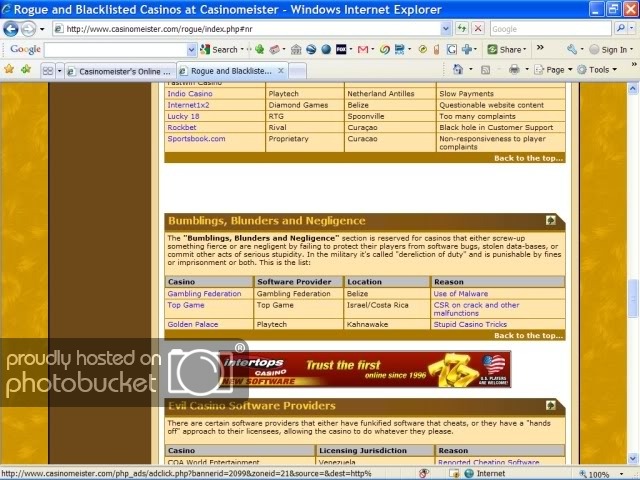Expand the address bar history dropdown

coord(446,29)
